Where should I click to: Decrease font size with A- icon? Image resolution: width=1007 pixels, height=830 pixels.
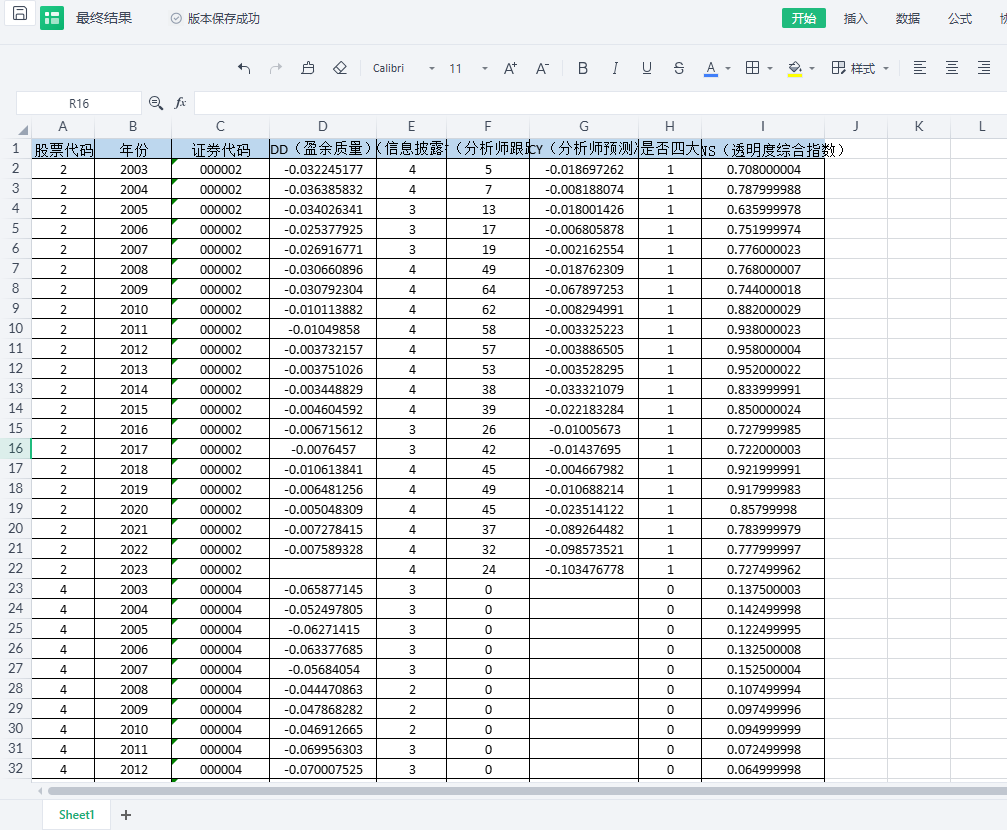[543, 68]
